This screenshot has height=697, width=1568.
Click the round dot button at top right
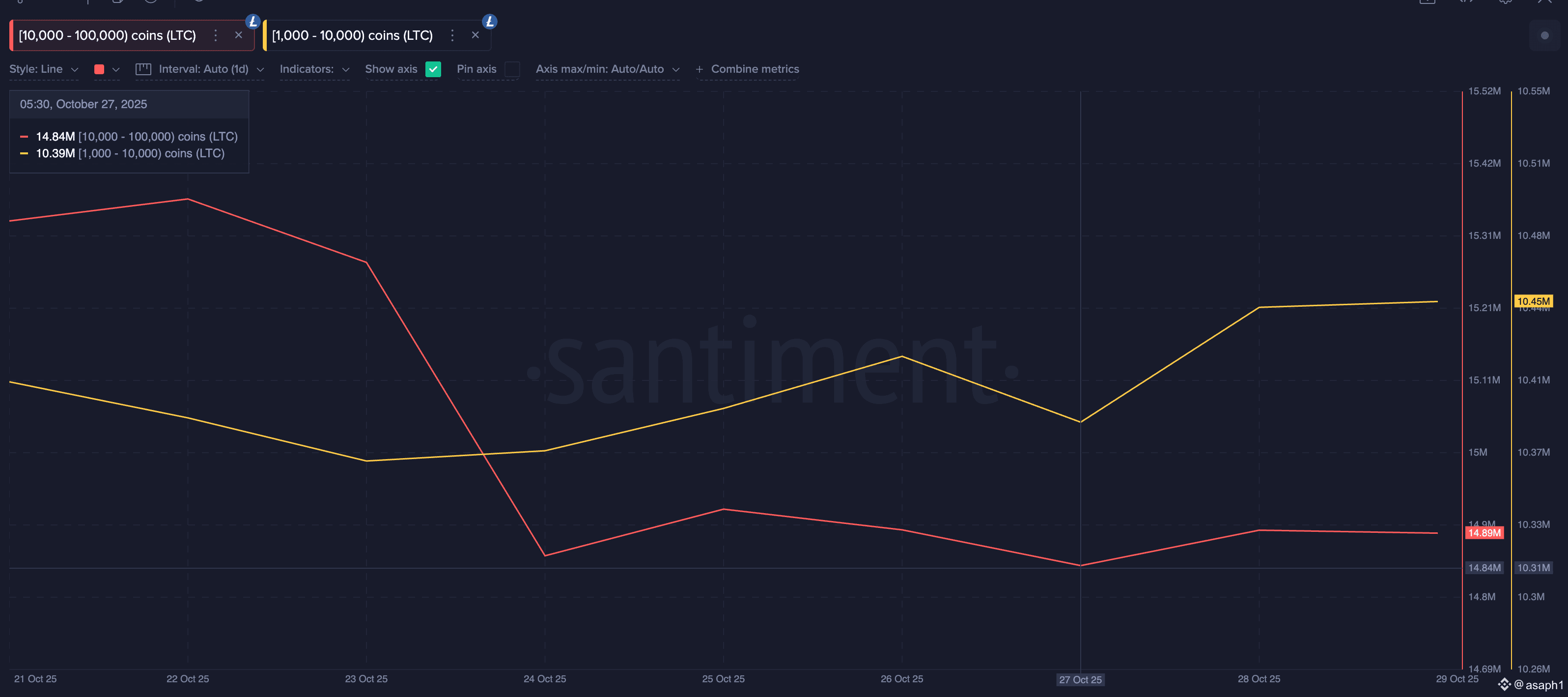click(x=1544, y=35)
